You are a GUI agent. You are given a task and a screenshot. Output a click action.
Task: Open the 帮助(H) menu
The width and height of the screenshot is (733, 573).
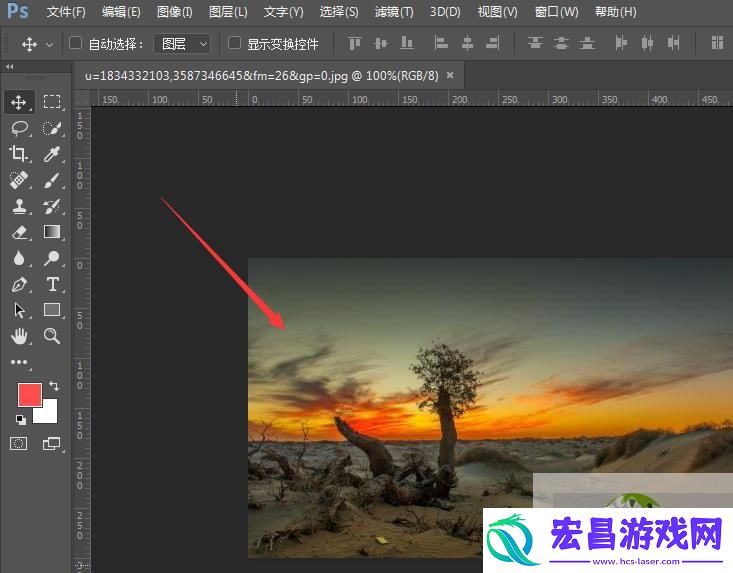point(616,11)
